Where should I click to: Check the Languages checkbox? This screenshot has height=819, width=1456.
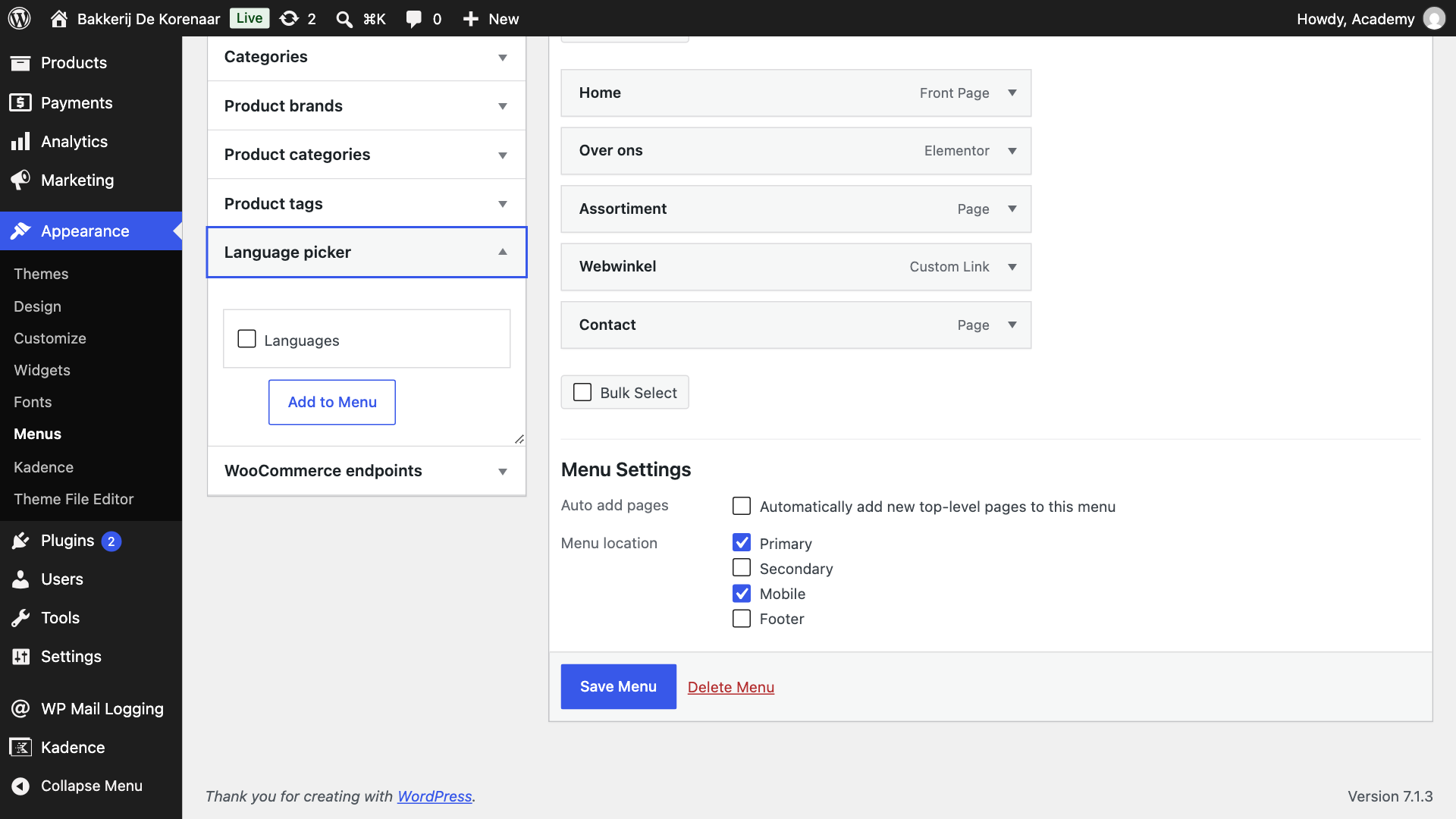point(246,339)
